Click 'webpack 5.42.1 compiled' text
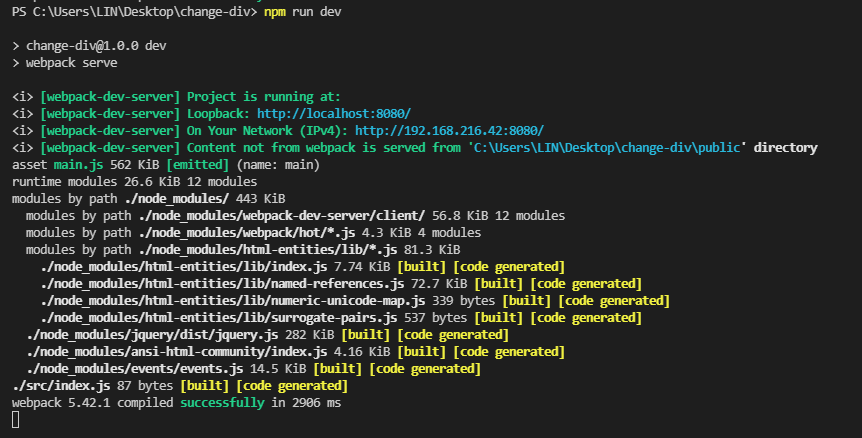This screenshot has width=862, height=438. pos(92,403)
